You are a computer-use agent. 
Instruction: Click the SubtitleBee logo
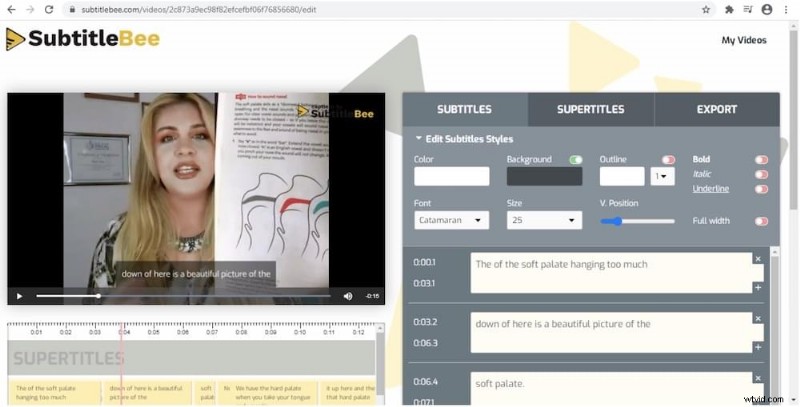[83, 39]
